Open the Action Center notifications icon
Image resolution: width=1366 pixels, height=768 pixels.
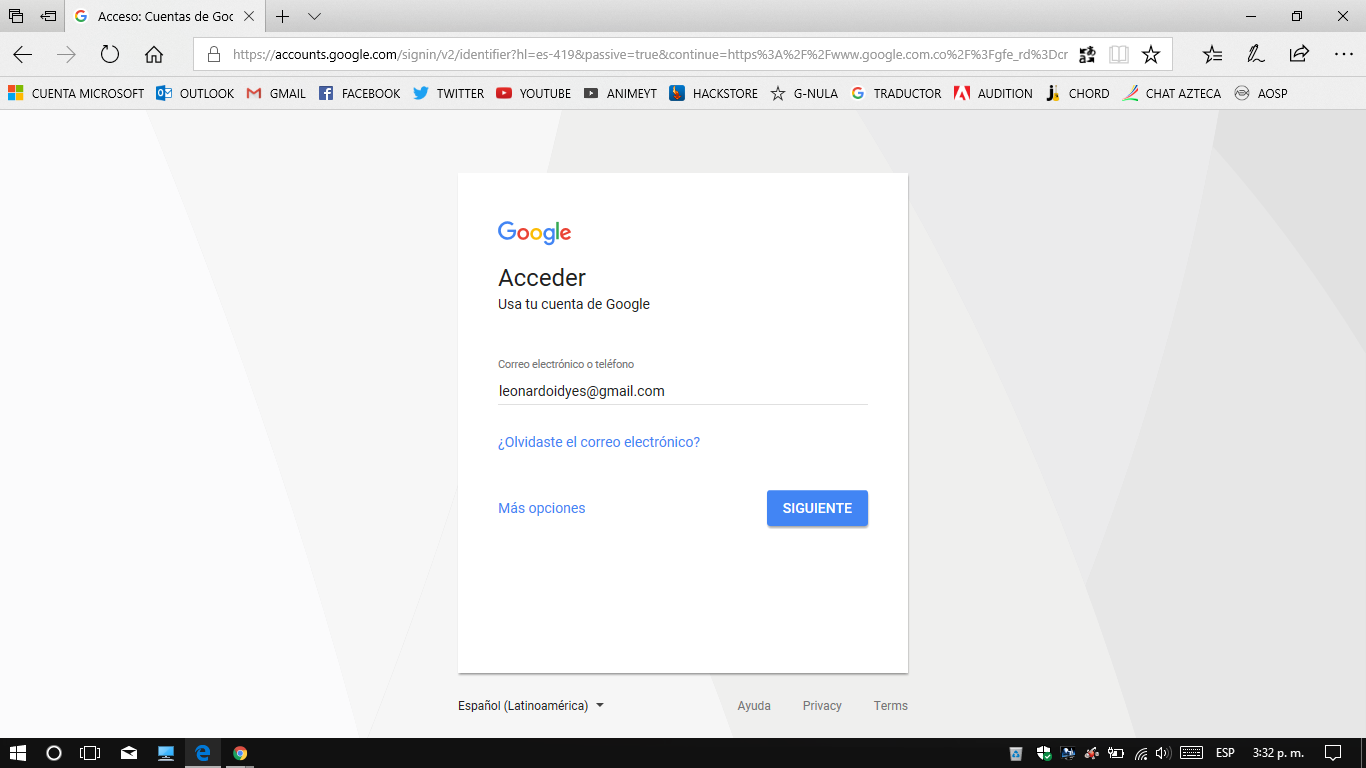point(1333,753)
